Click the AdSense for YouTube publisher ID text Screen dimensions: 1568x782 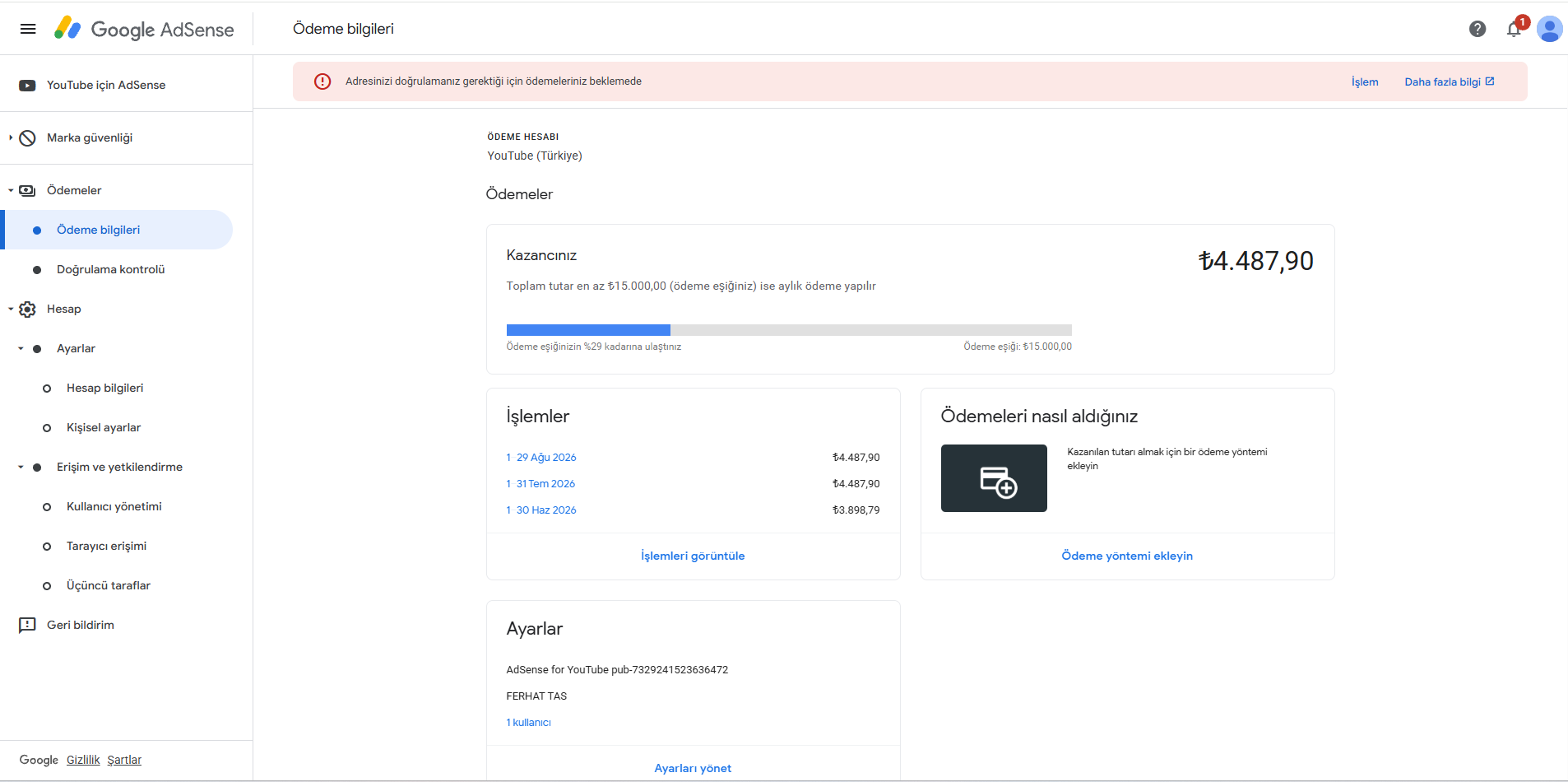click(x=617, y=670)
